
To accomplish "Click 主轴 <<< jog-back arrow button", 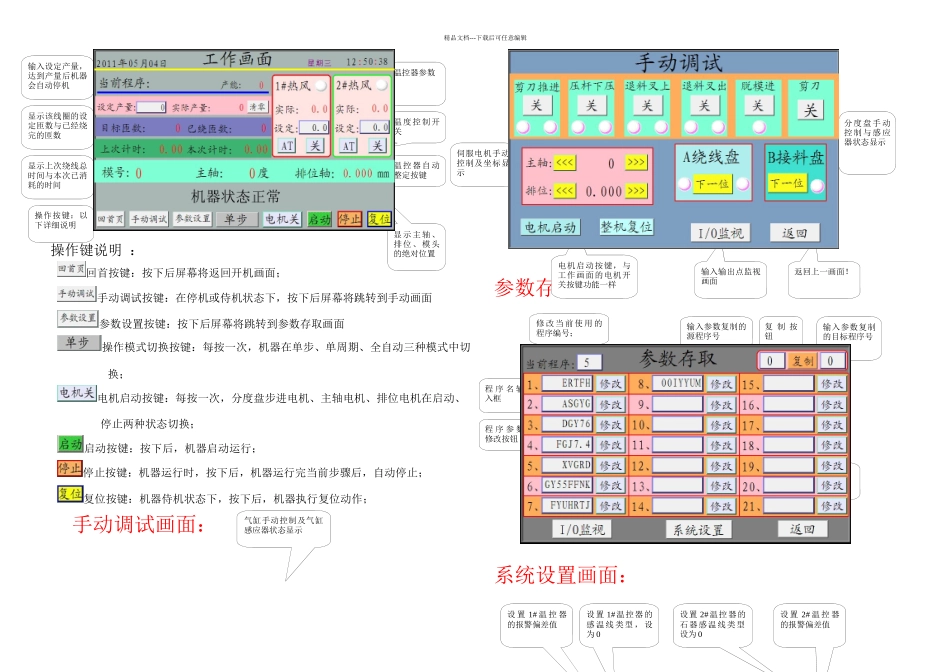I will [565, 162].
